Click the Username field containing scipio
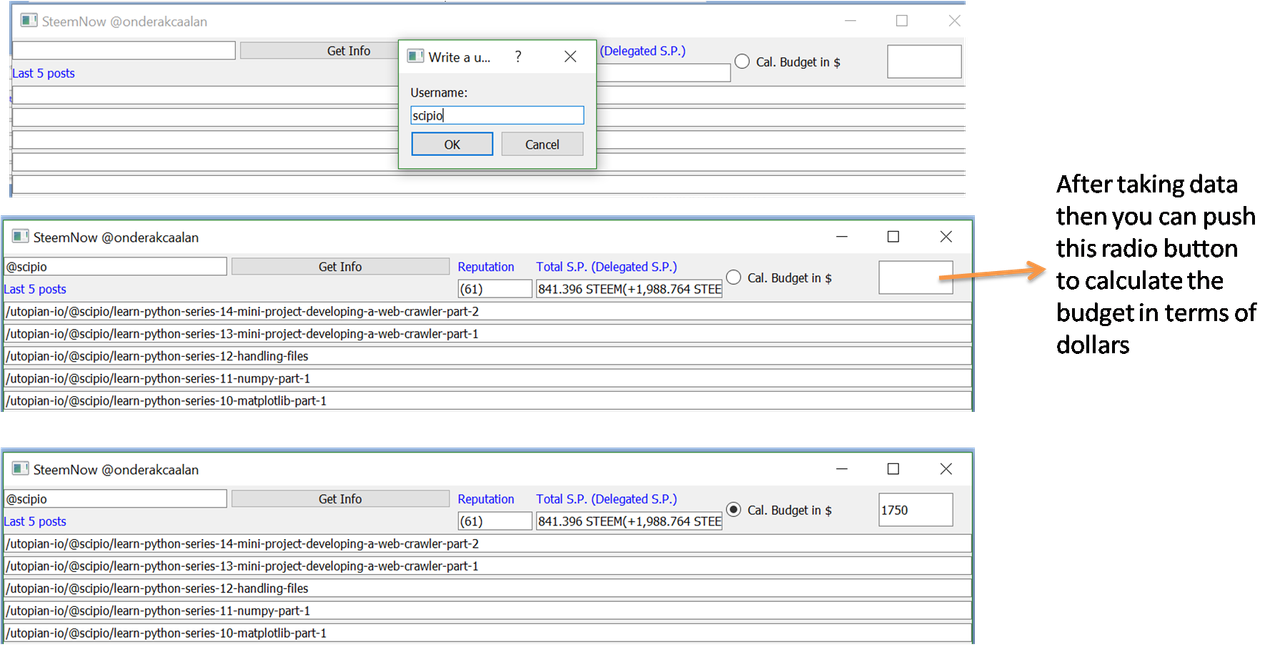The height and width of the screenshot is (645, 1280). click(497, 115)
